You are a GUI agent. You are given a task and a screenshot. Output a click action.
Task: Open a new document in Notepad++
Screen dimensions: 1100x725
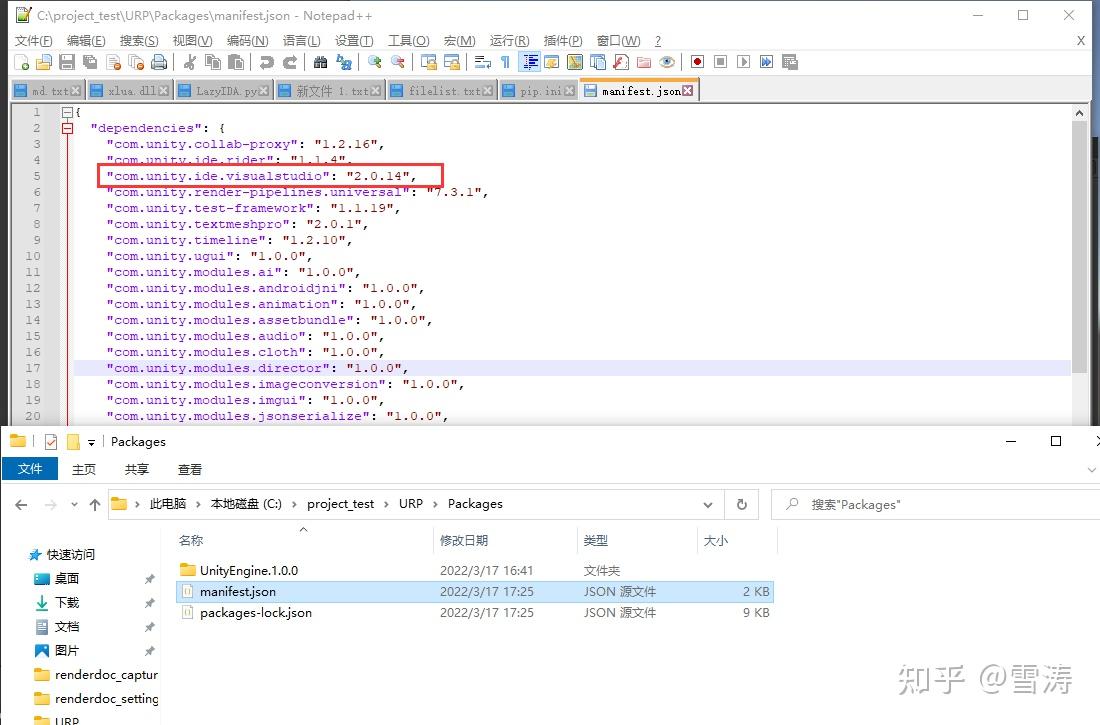tap(23, 62)
